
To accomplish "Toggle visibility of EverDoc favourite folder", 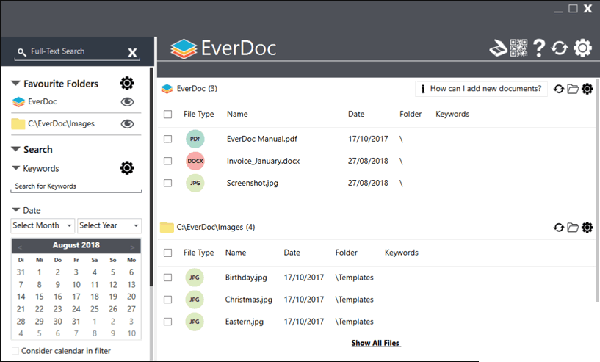I will pos(127,102).
